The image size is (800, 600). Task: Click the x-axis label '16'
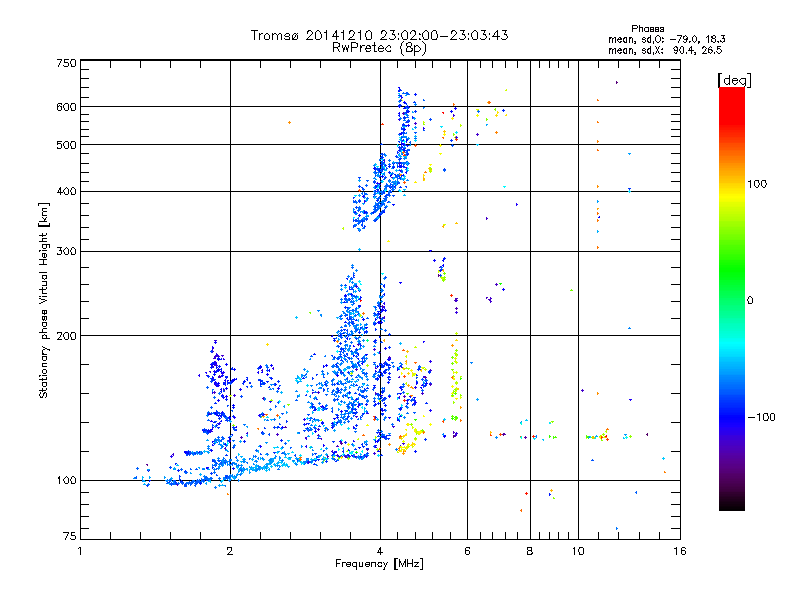click(680, 551)
